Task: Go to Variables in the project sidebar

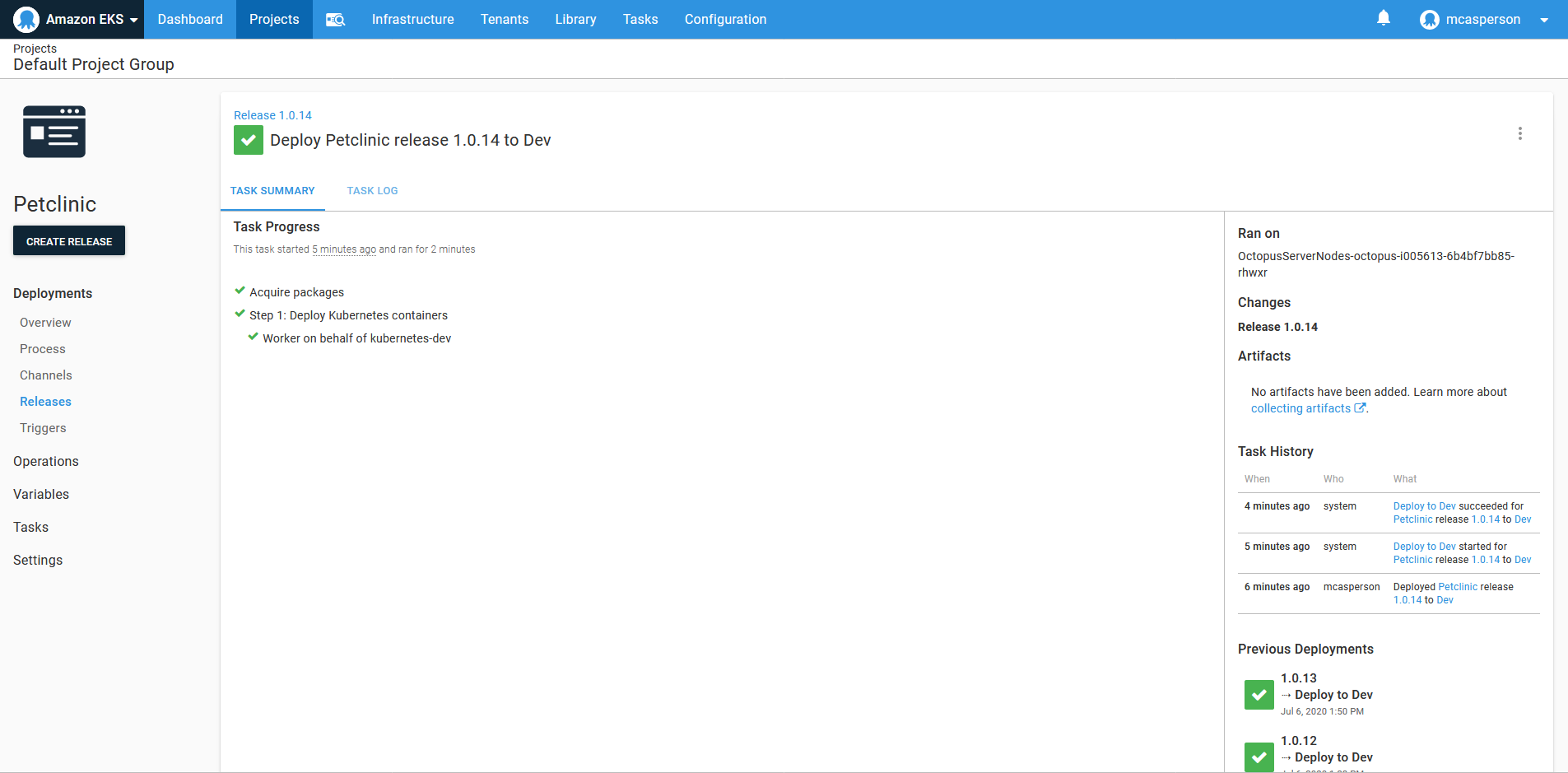Action: [41, 494]
